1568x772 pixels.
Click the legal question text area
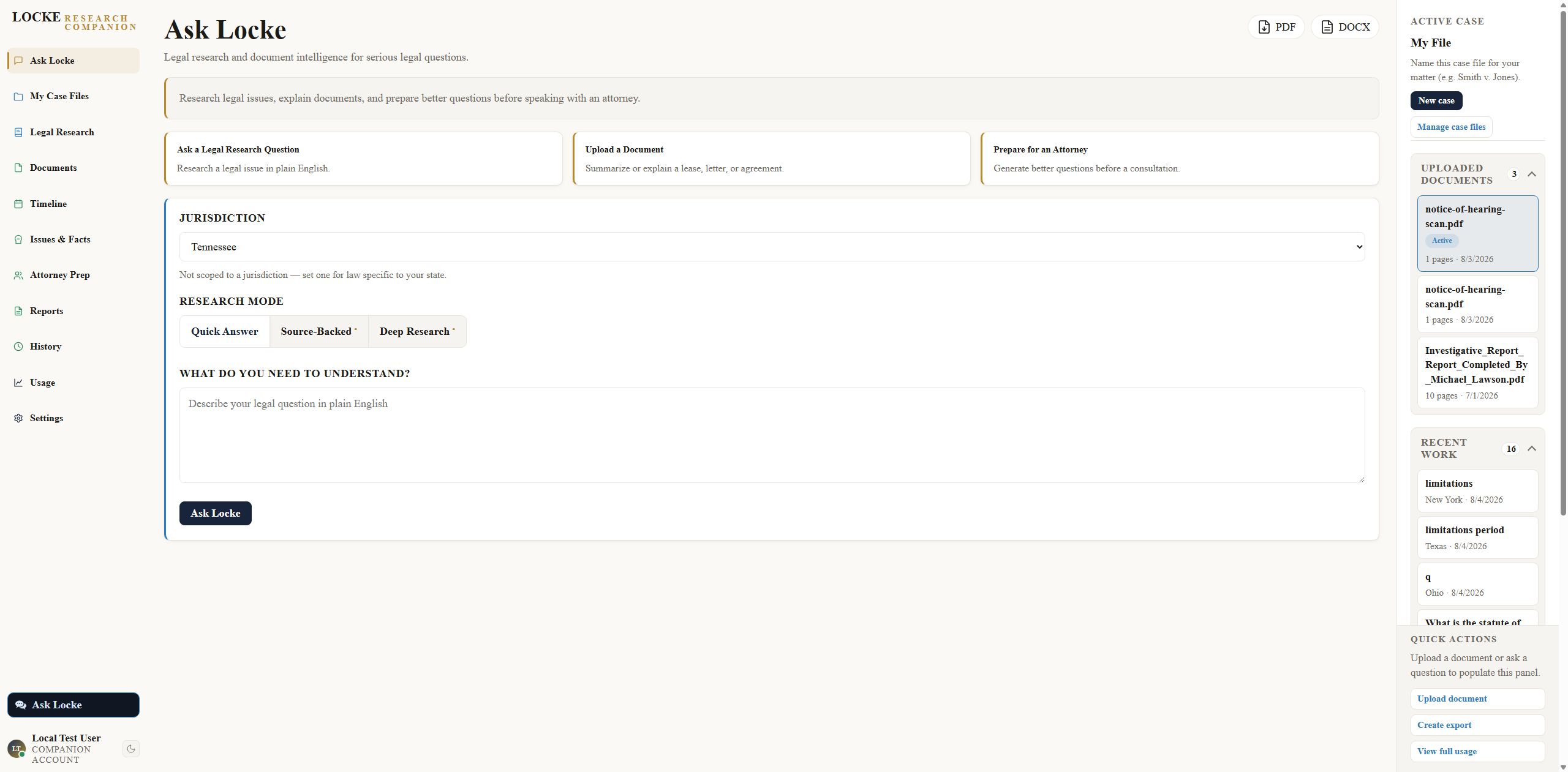click(772, 435)
